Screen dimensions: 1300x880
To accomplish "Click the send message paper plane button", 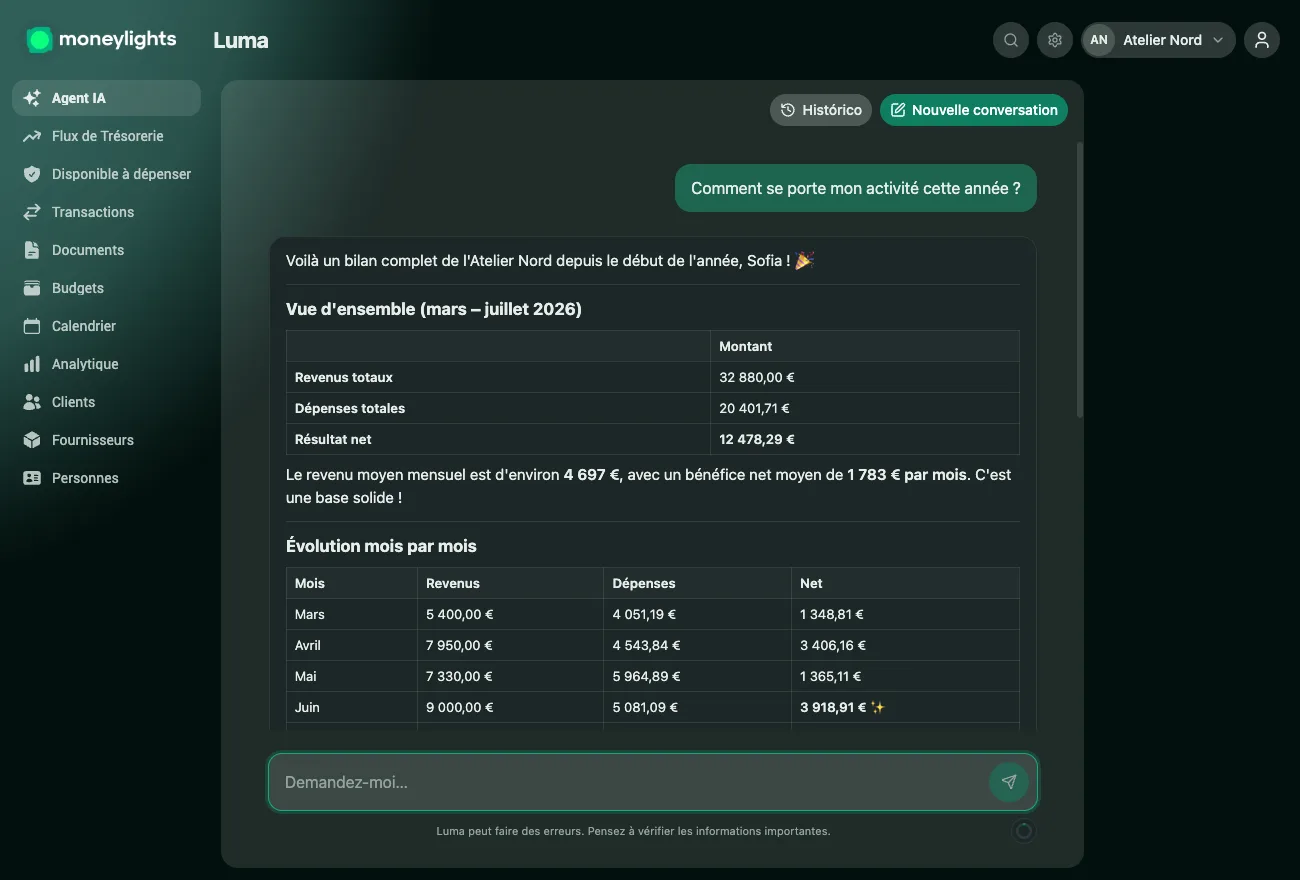I will (1009, 782).
